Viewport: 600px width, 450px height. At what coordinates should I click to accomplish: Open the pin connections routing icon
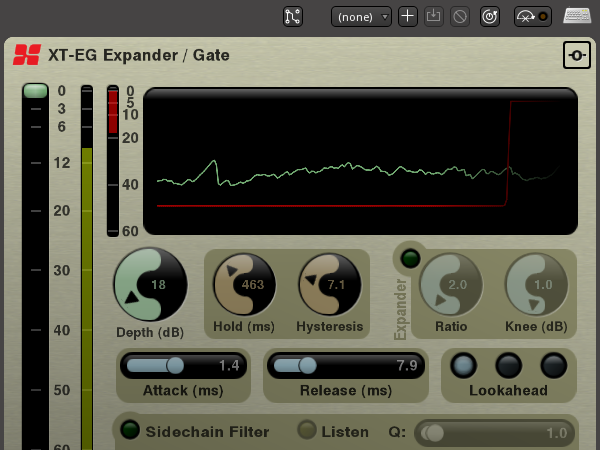pos(293,16)
